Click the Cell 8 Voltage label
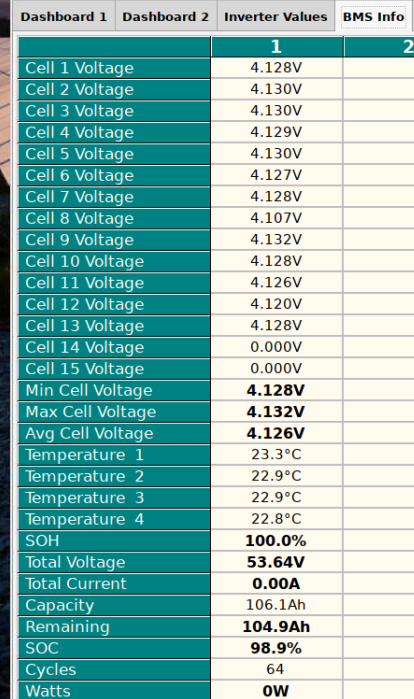The image size is (414, 699). pos(79,218)
